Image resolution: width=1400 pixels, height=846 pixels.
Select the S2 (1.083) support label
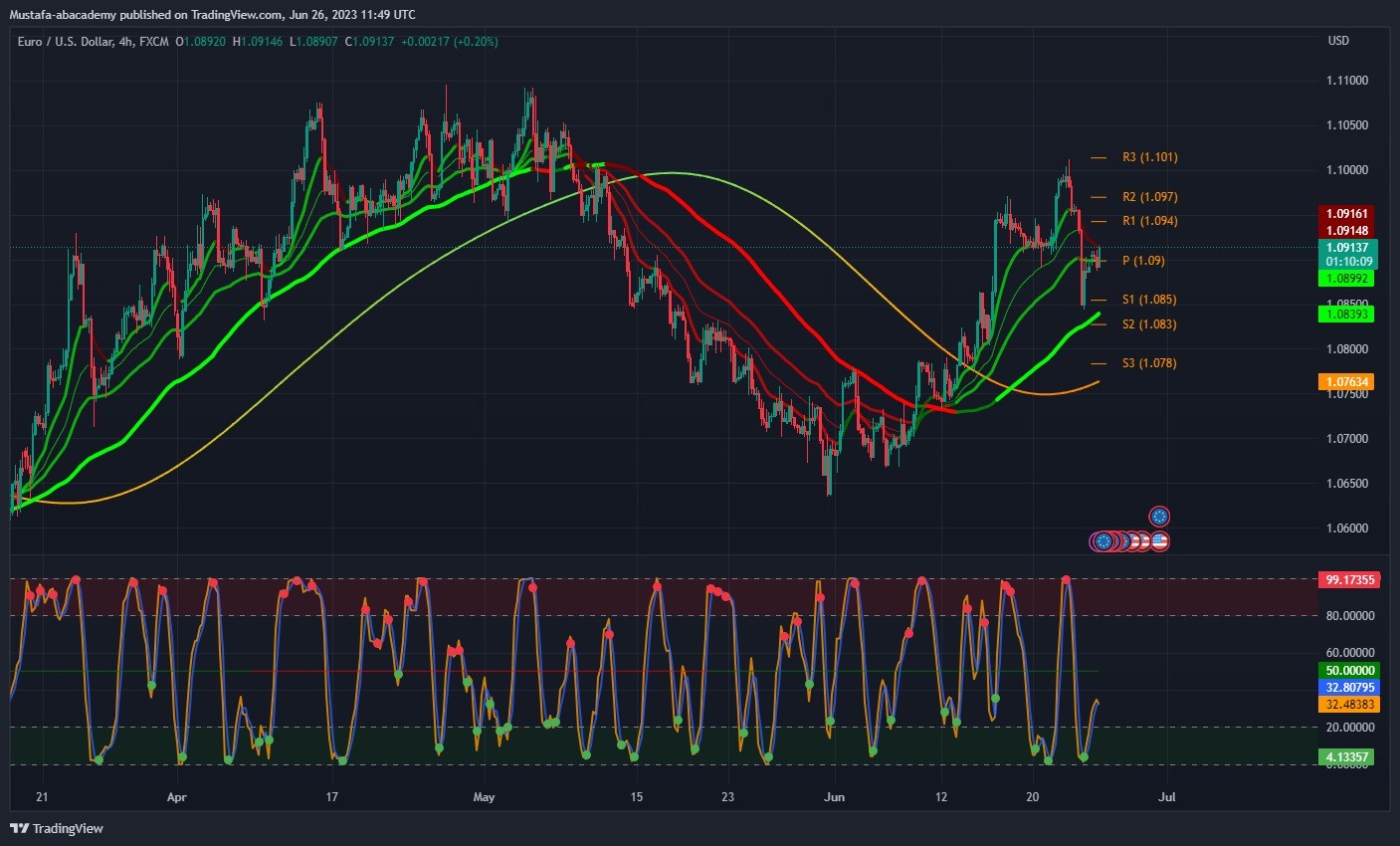pos(1149,324)
